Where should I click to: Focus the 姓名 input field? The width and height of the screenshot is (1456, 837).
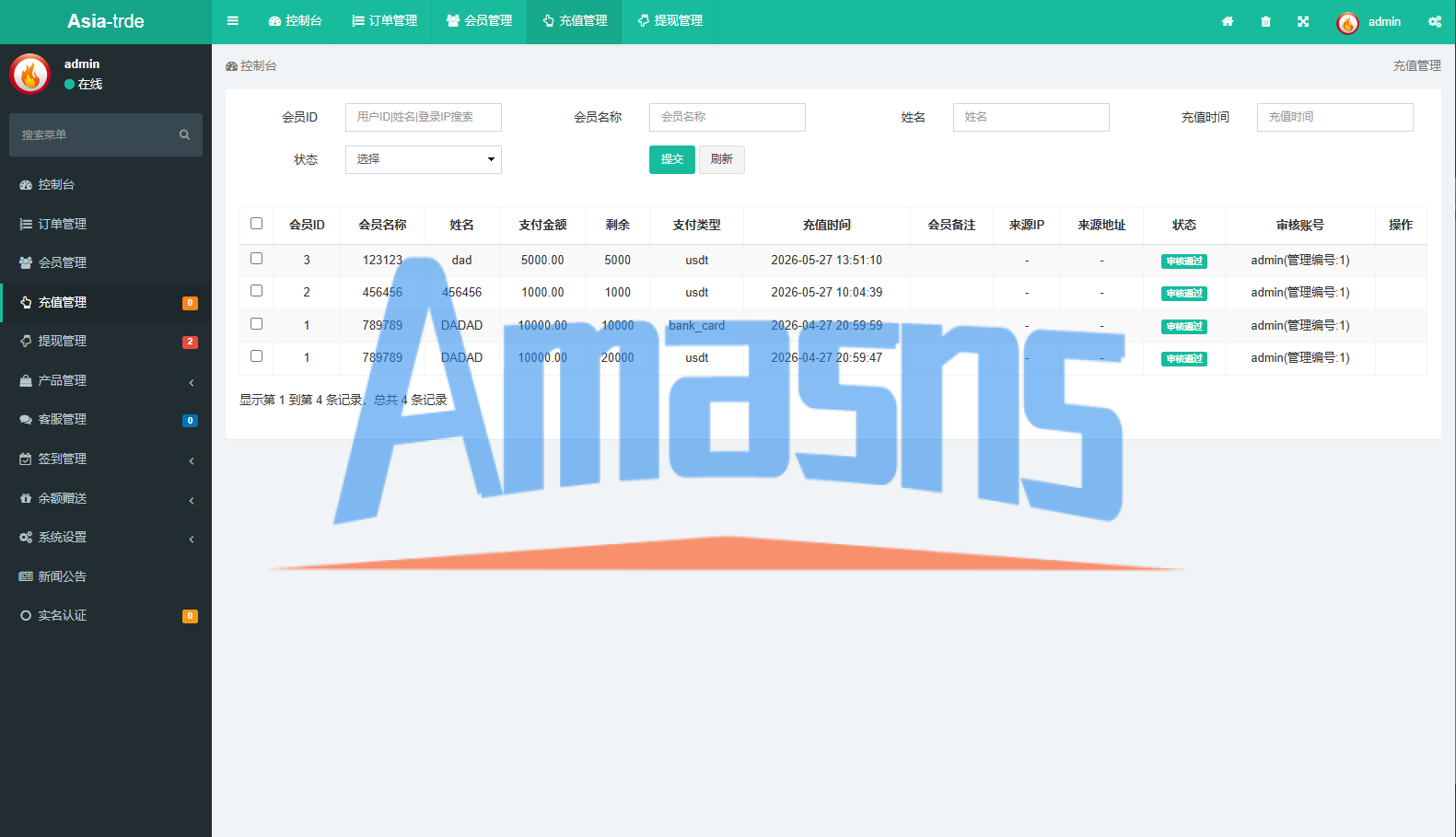pyautogui.click(x=1031, y=117)
